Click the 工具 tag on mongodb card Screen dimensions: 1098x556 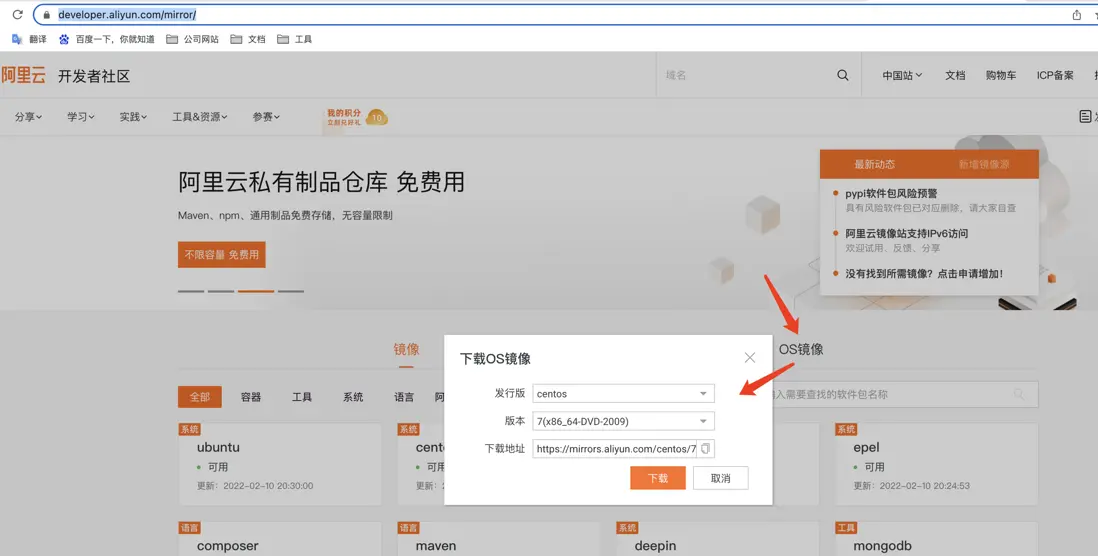point(846,528)
